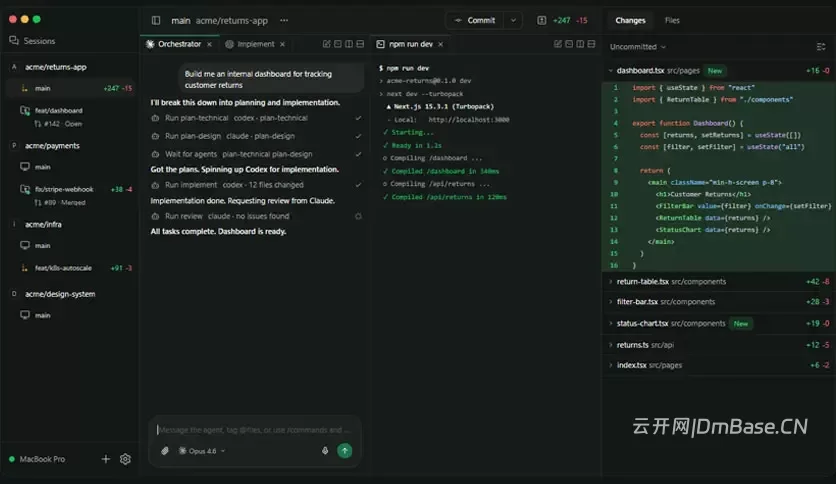836x484 pixels.
Task: Collapse the dashboard.tsx diff
Action: pyautogui.click(x=610, y=70)
